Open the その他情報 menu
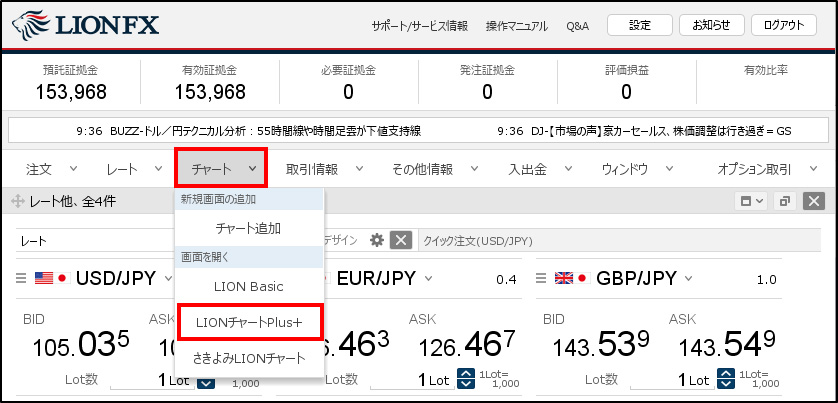This screenshot has width=838, height=403. (x=435, y=169)
